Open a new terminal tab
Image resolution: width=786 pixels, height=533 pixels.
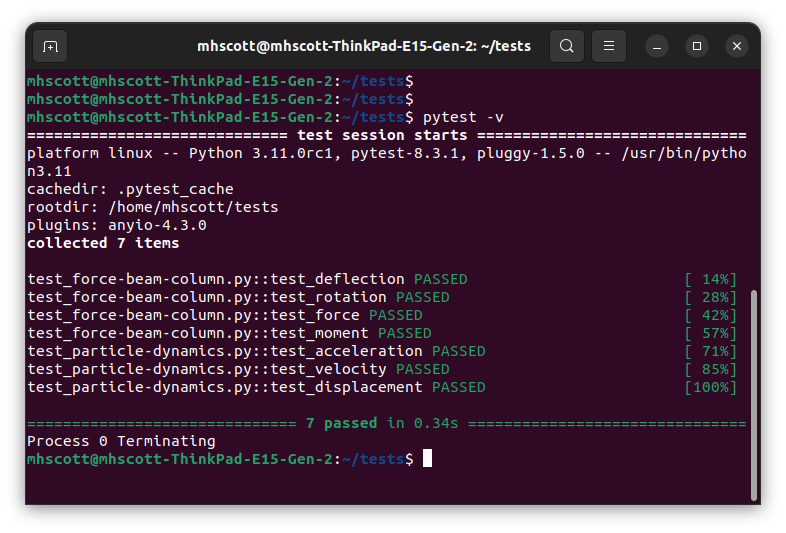coord(50,46)
